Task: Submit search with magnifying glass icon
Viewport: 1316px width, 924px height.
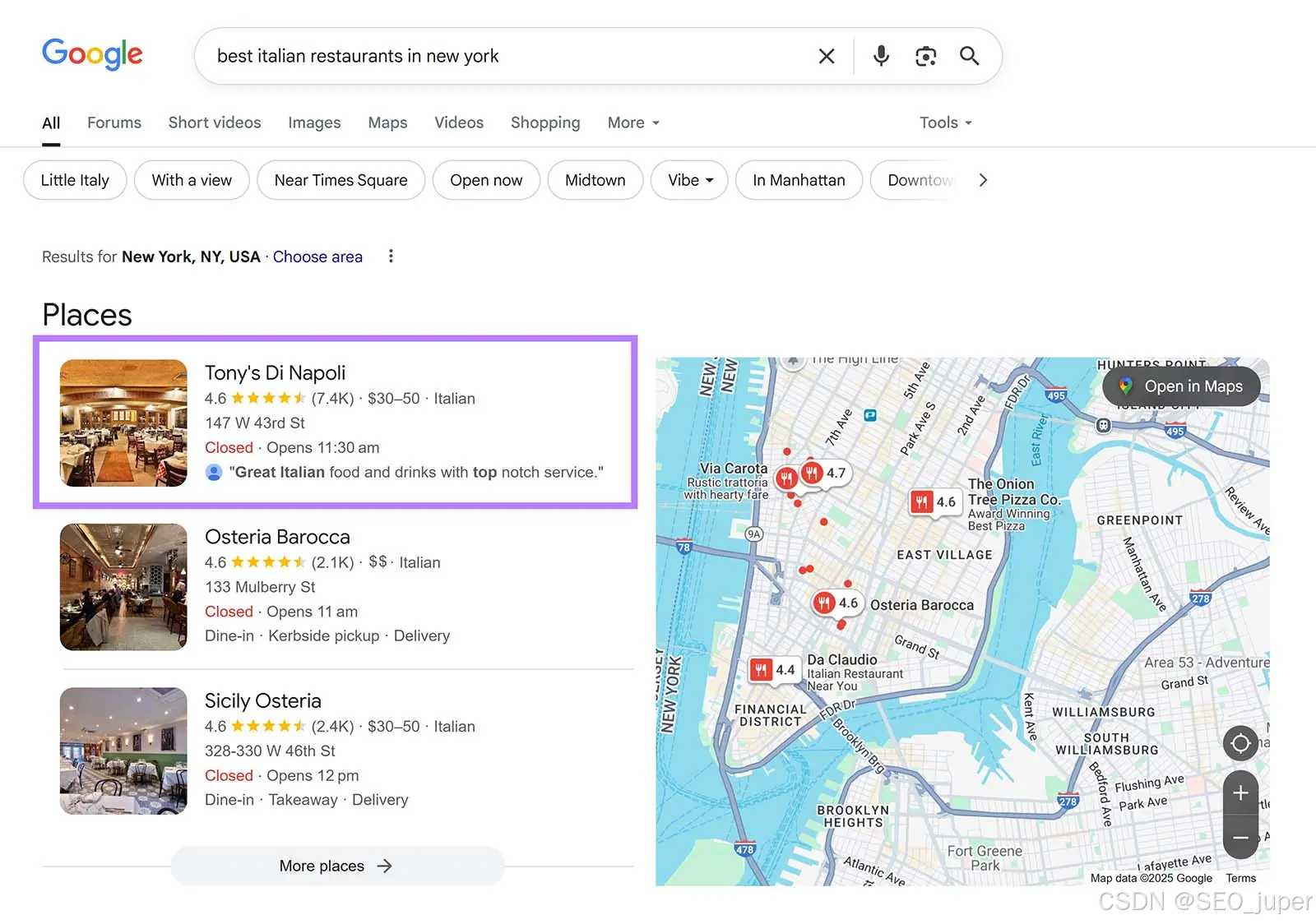Action: click(x=970, y=56)
